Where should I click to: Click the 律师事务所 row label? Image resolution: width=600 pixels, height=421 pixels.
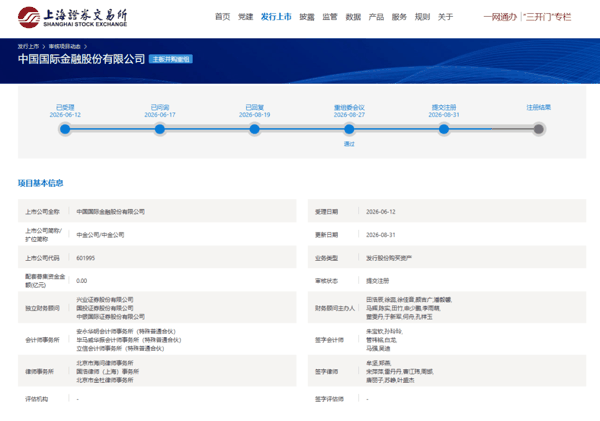click(39, 371)
